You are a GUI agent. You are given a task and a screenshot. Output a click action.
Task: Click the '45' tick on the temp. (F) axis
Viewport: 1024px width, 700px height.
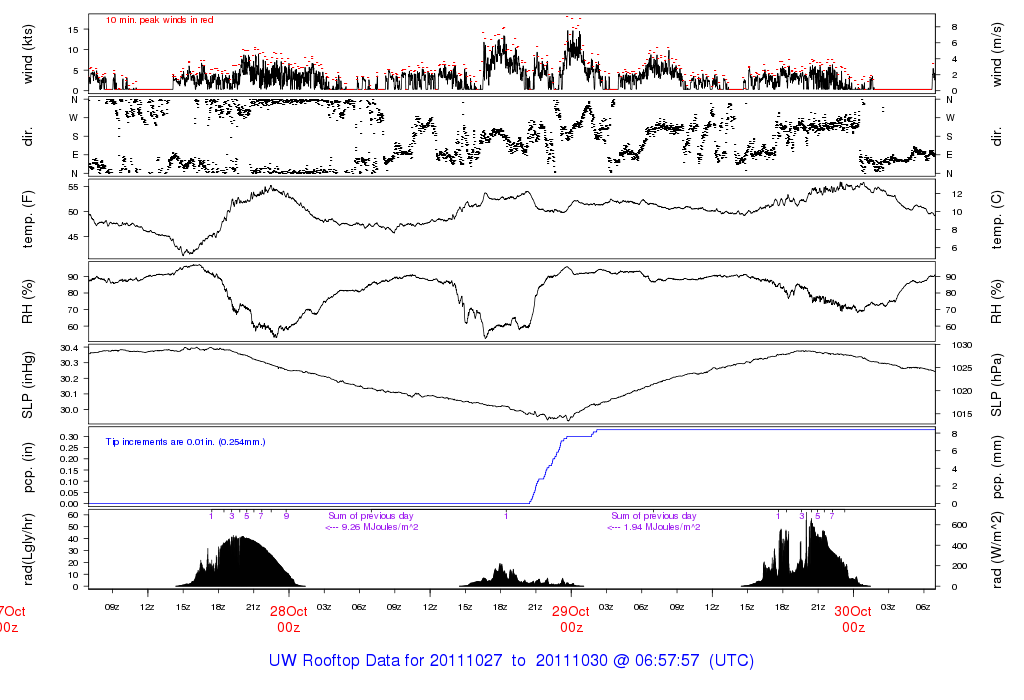[73, 237]
